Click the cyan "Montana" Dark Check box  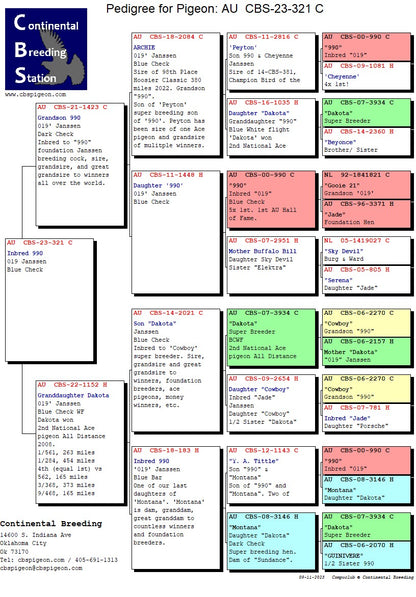pos(271,541)
